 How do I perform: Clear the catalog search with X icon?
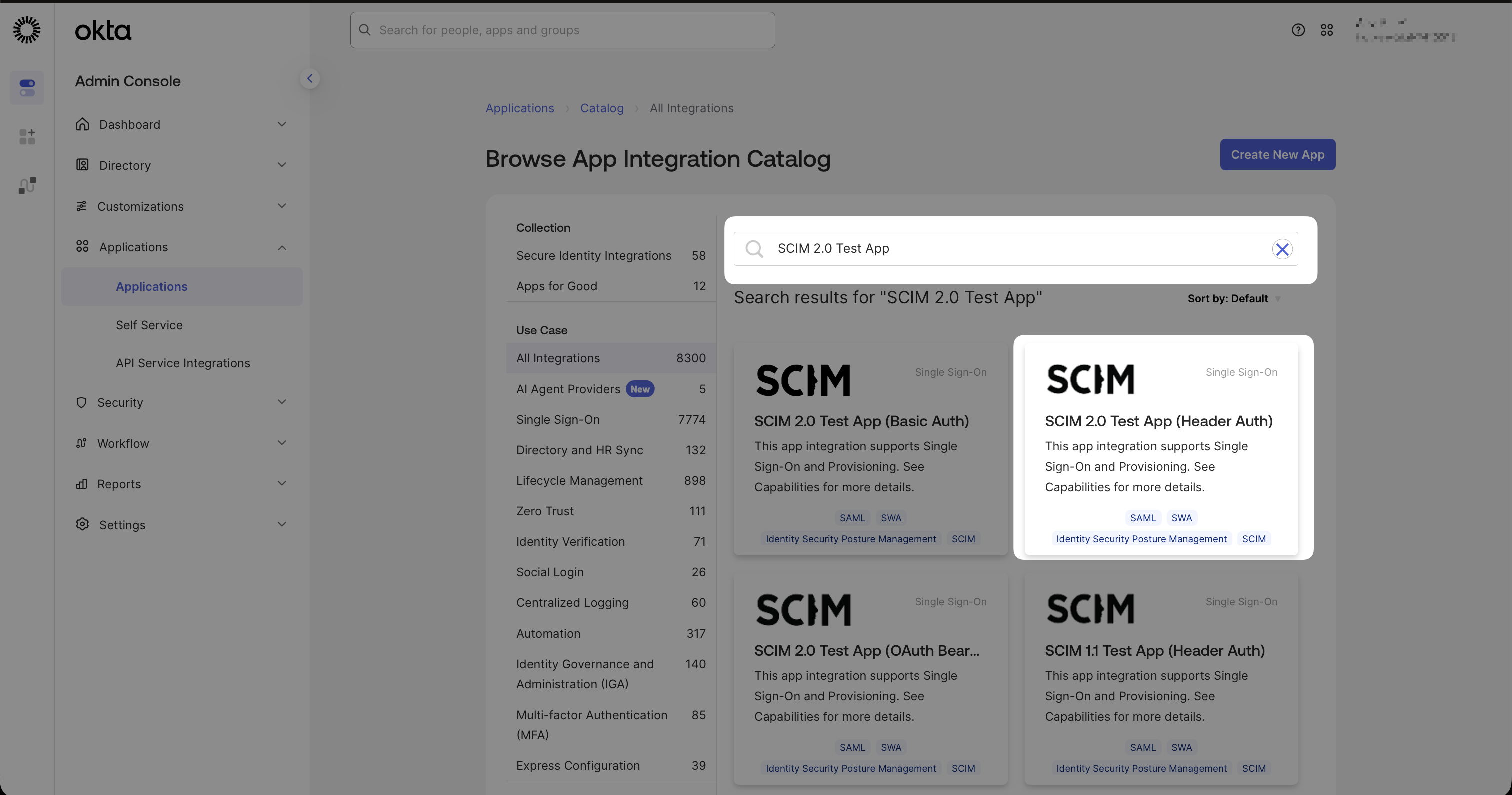(1282, 249)
